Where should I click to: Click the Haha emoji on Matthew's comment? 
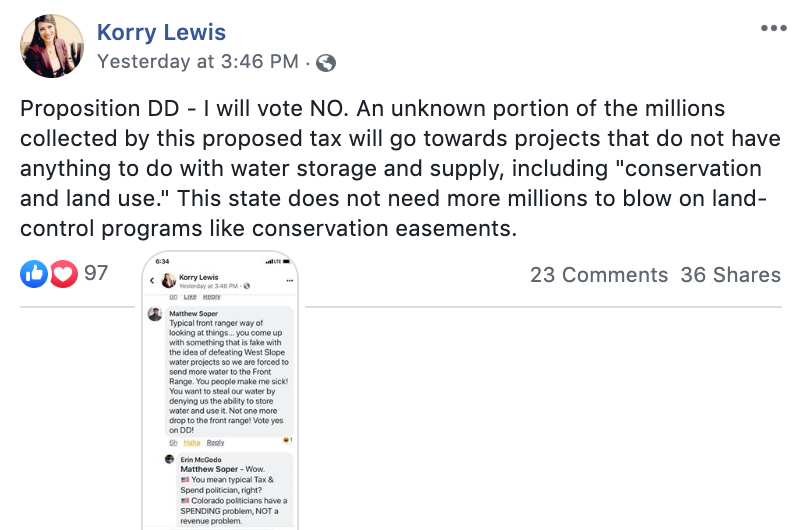(286, 440)
